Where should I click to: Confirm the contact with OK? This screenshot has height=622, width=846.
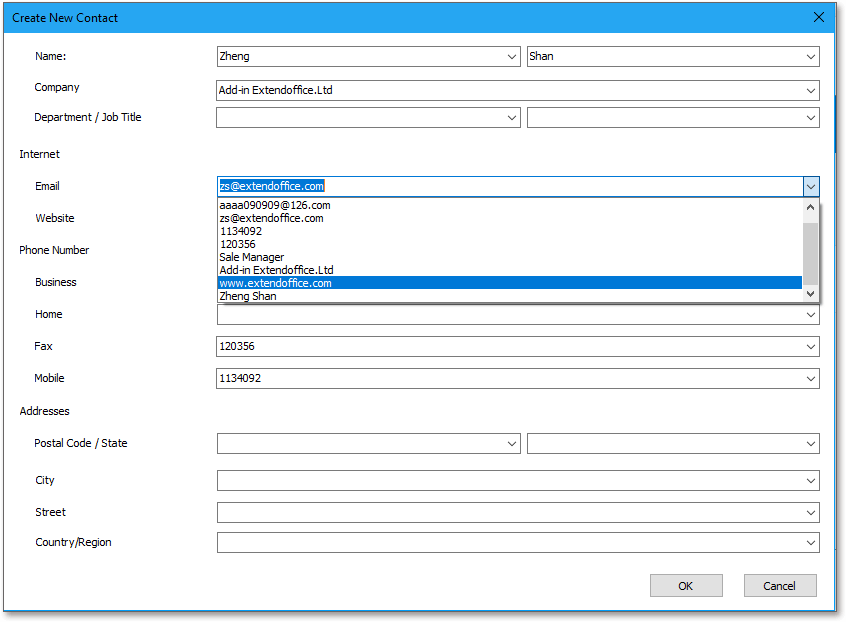click(x=686, y=585)
